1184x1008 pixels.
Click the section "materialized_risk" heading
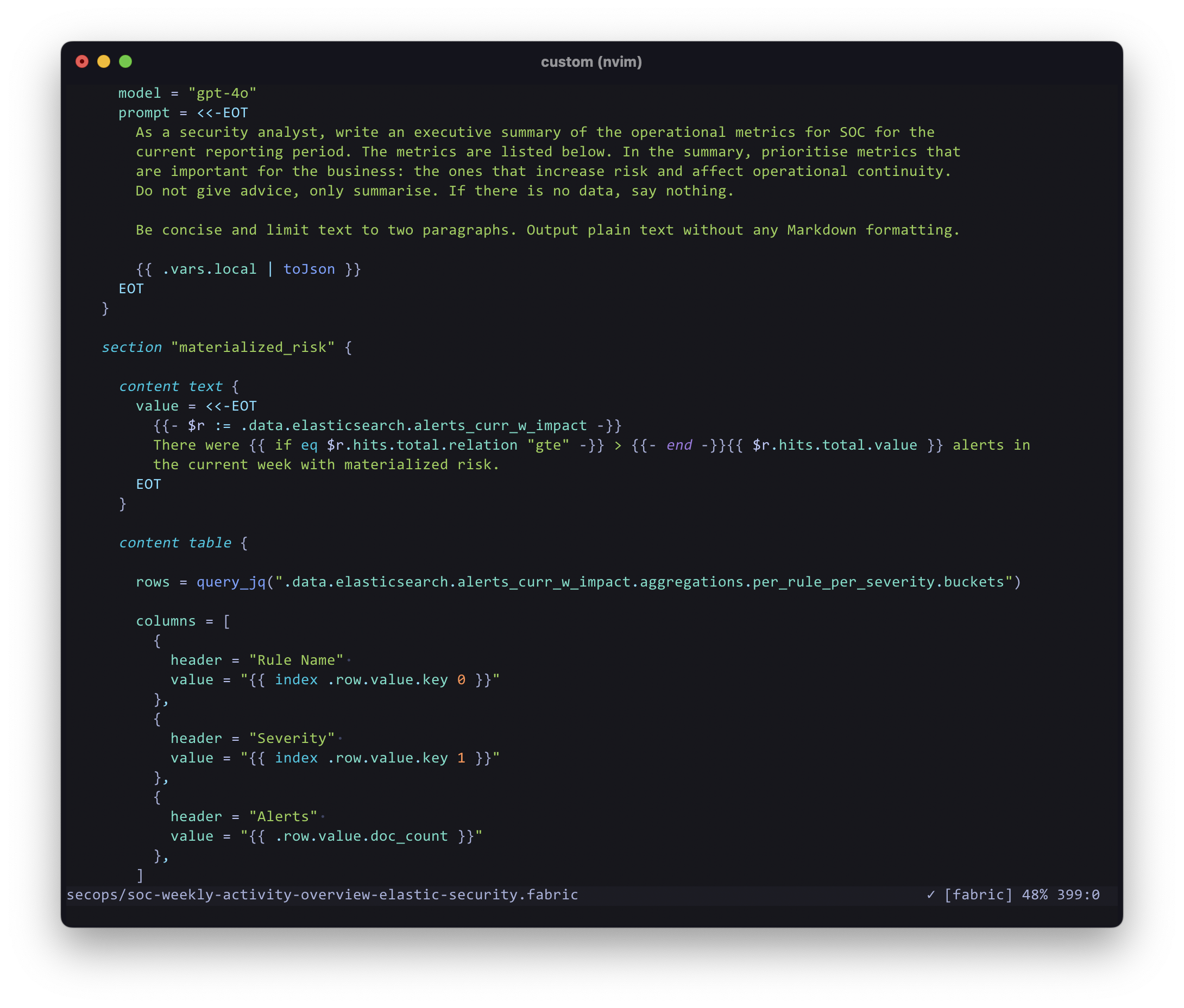click(x=226, y=347)
